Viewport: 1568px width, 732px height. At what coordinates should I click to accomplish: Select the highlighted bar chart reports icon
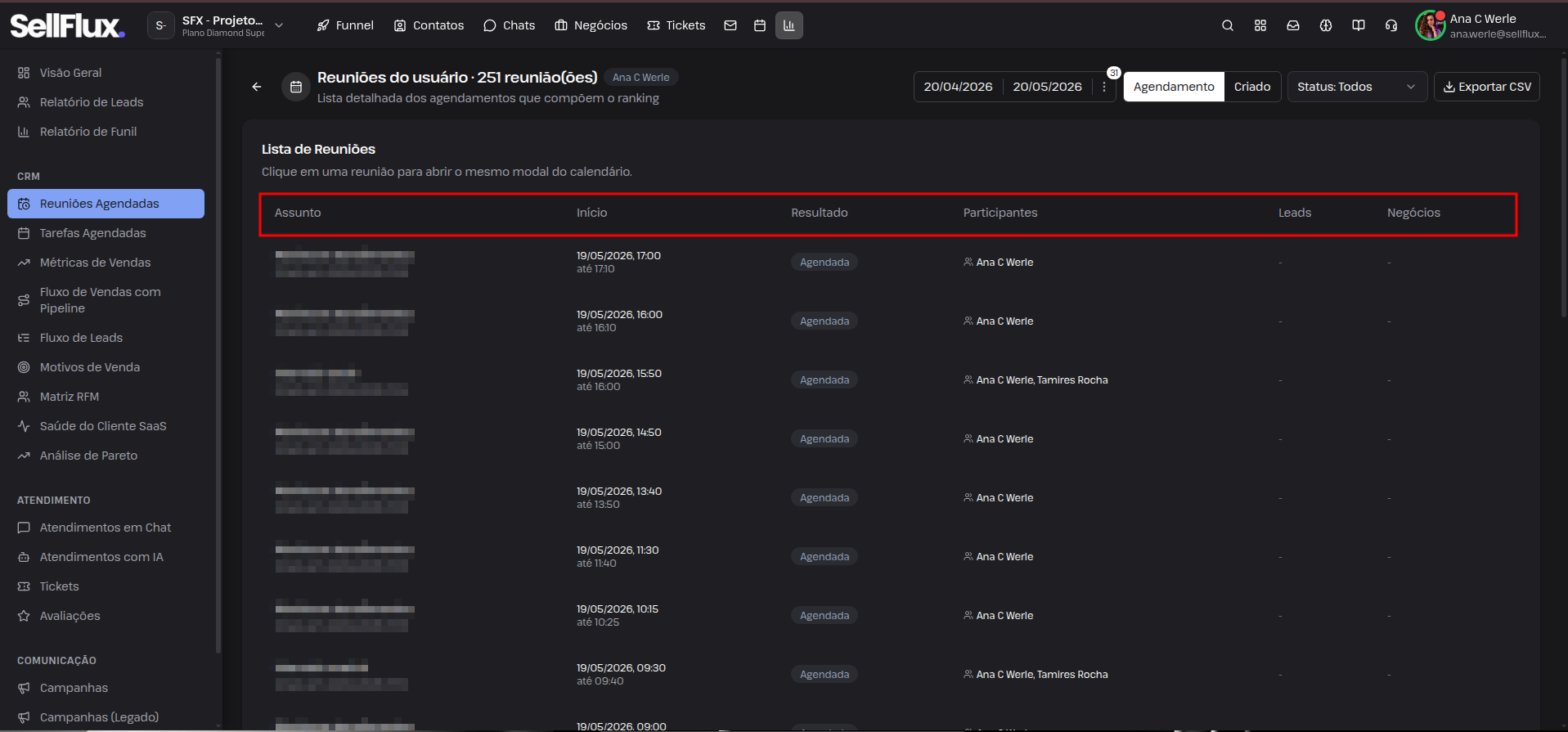[789, 25]
